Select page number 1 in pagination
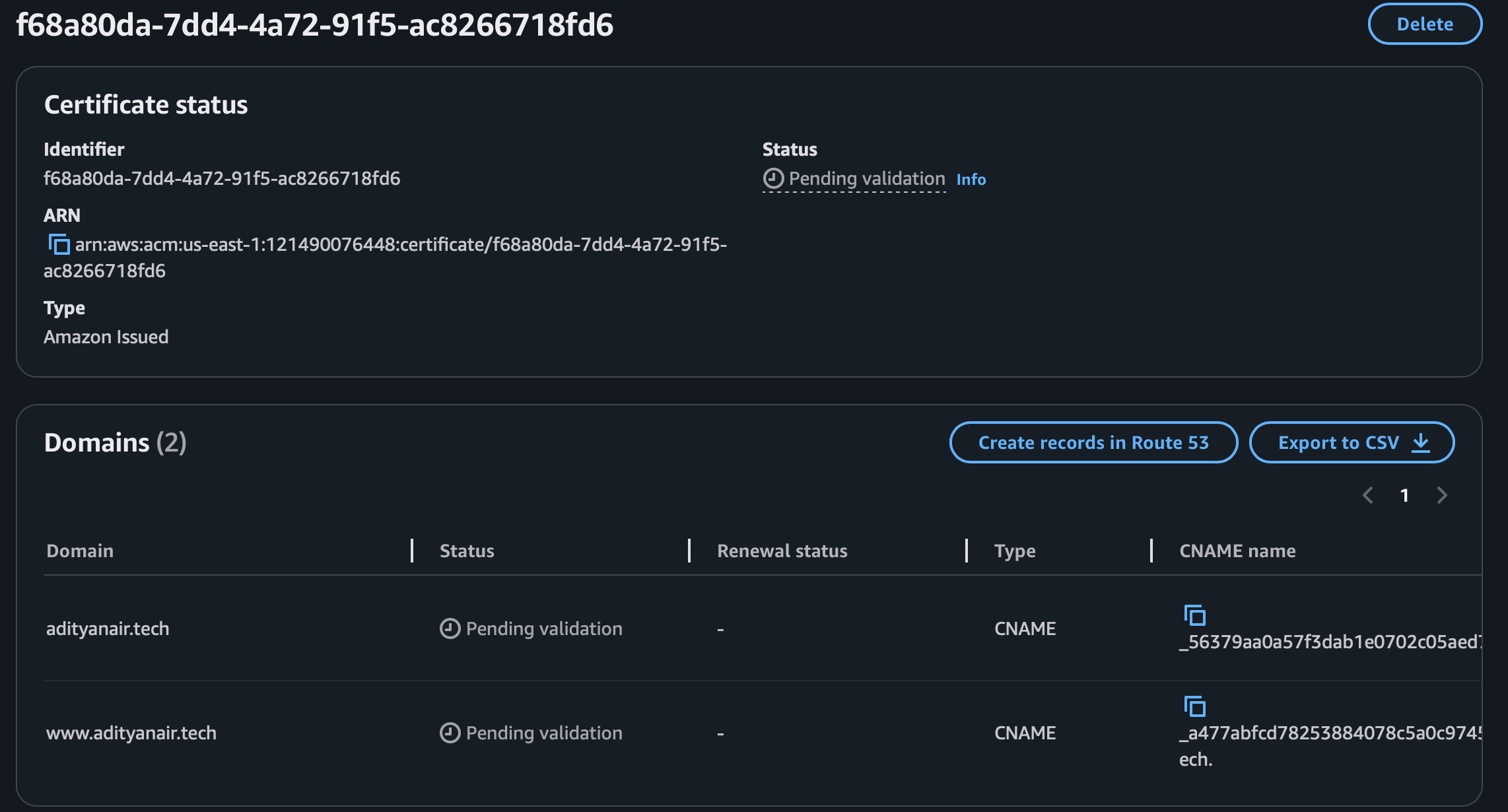Image resolution: width=1508 pixels, height=812 pixels. [1405, 495]
